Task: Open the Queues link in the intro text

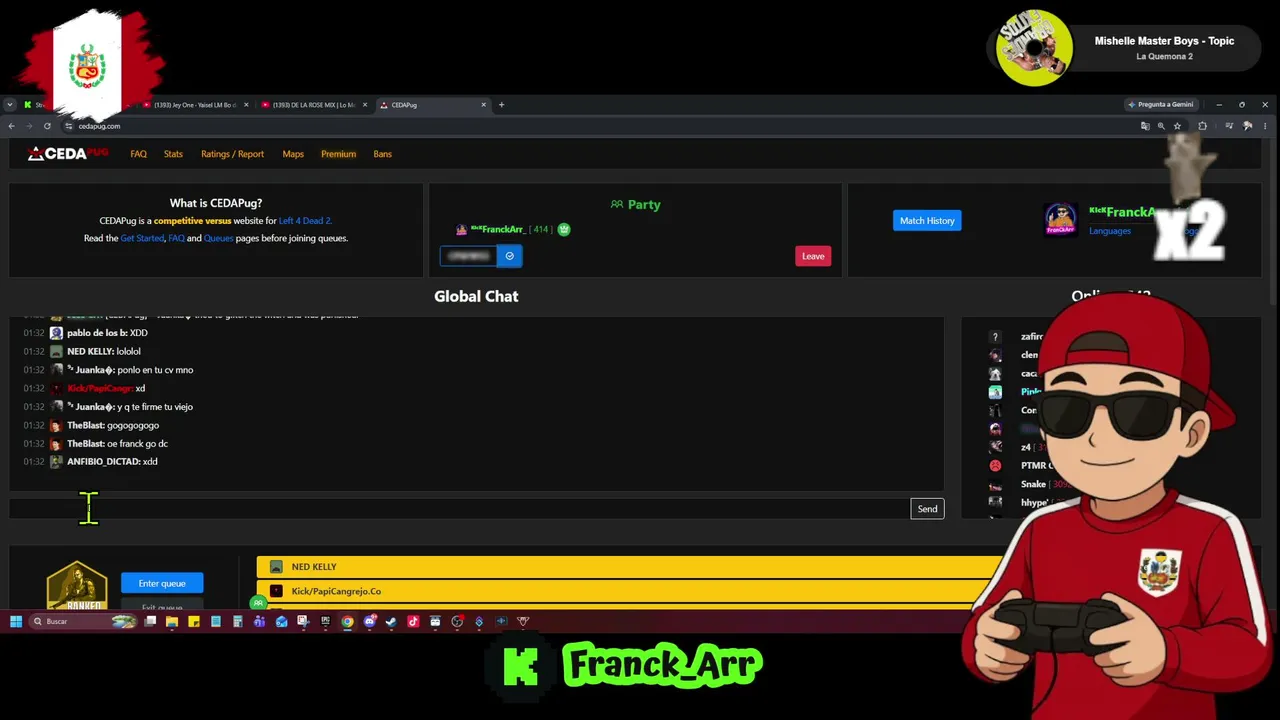Action: point(218,238)
